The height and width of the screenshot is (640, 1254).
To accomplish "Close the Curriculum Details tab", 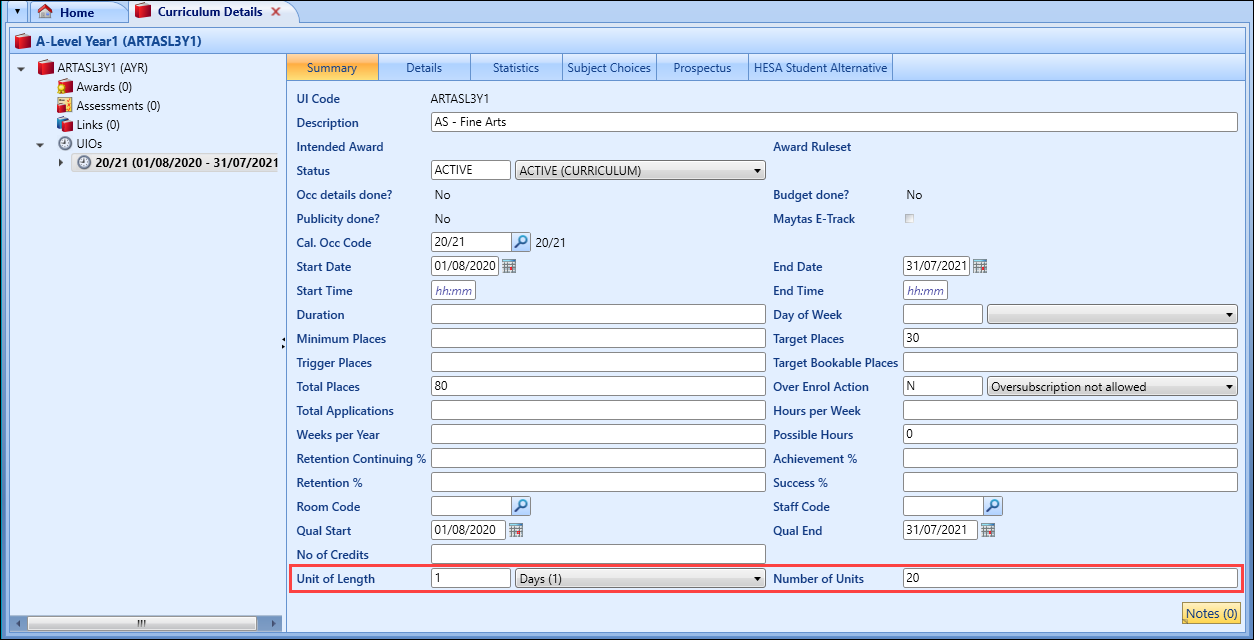I will coord(276,12).
